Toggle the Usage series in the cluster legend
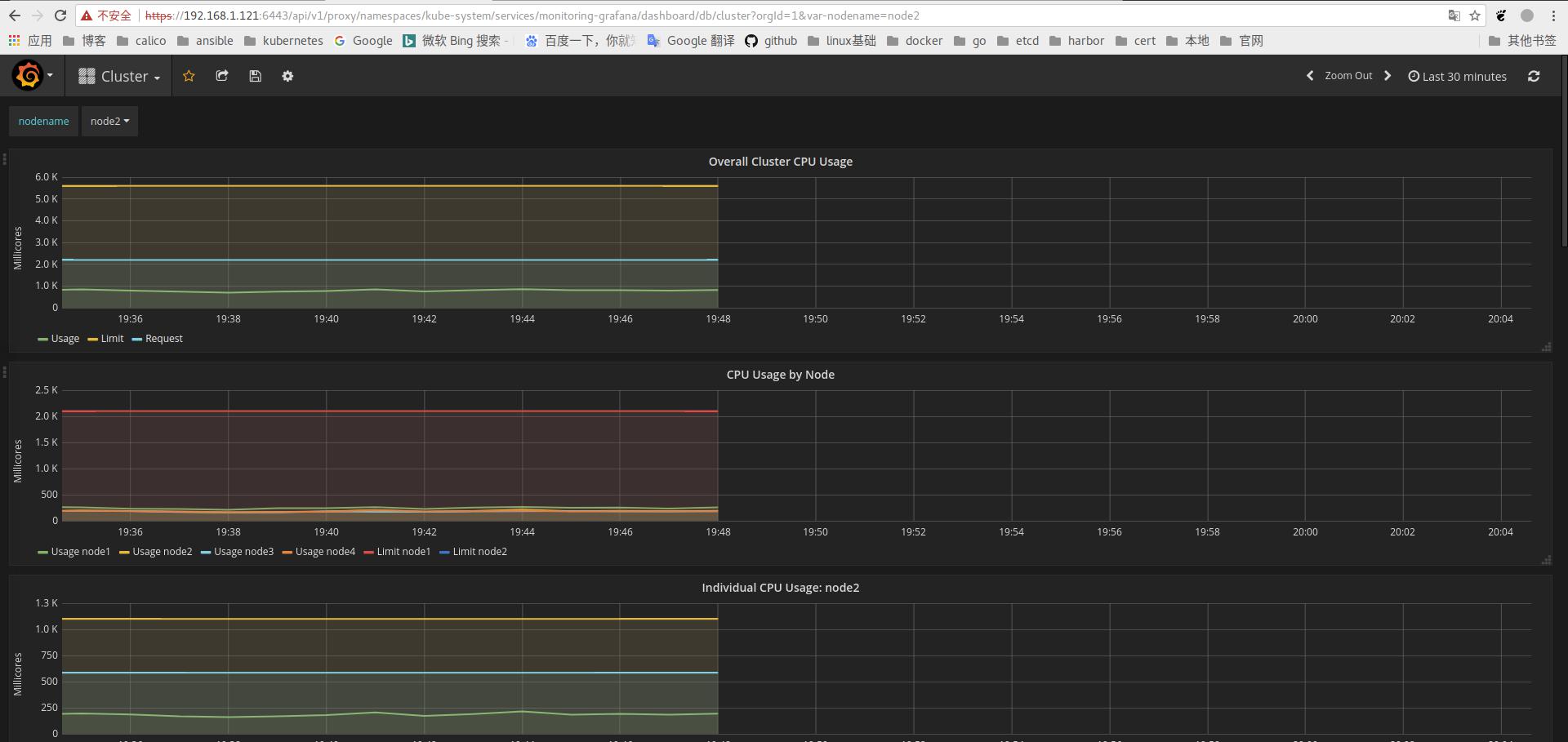 (58, 339)
